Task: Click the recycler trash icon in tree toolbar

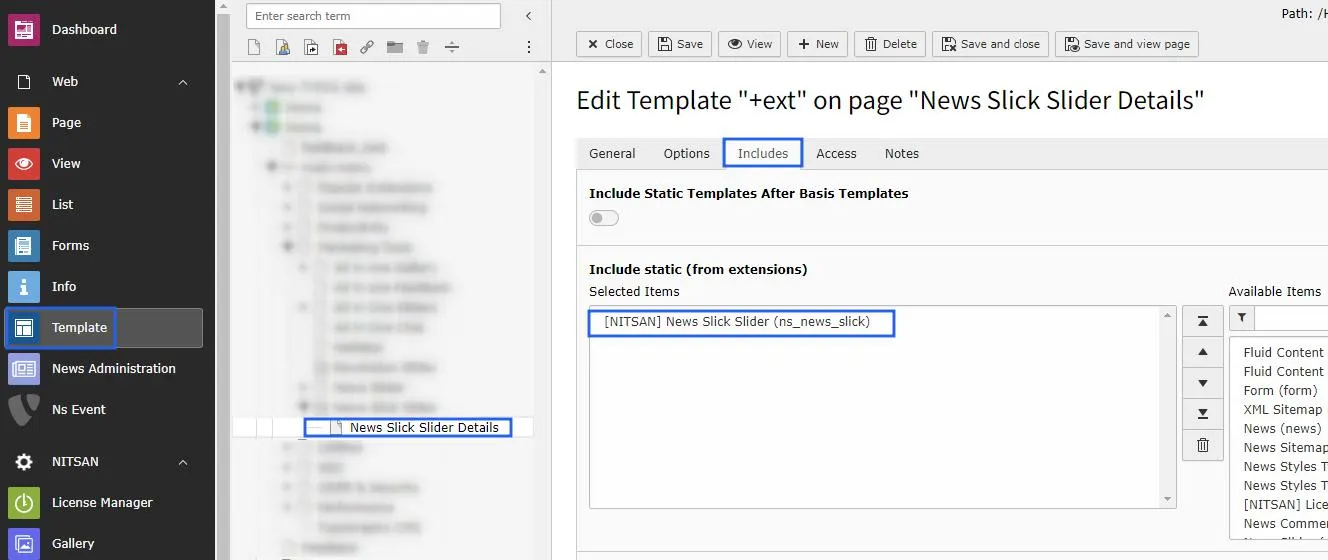Action: (x=423, y=47)
